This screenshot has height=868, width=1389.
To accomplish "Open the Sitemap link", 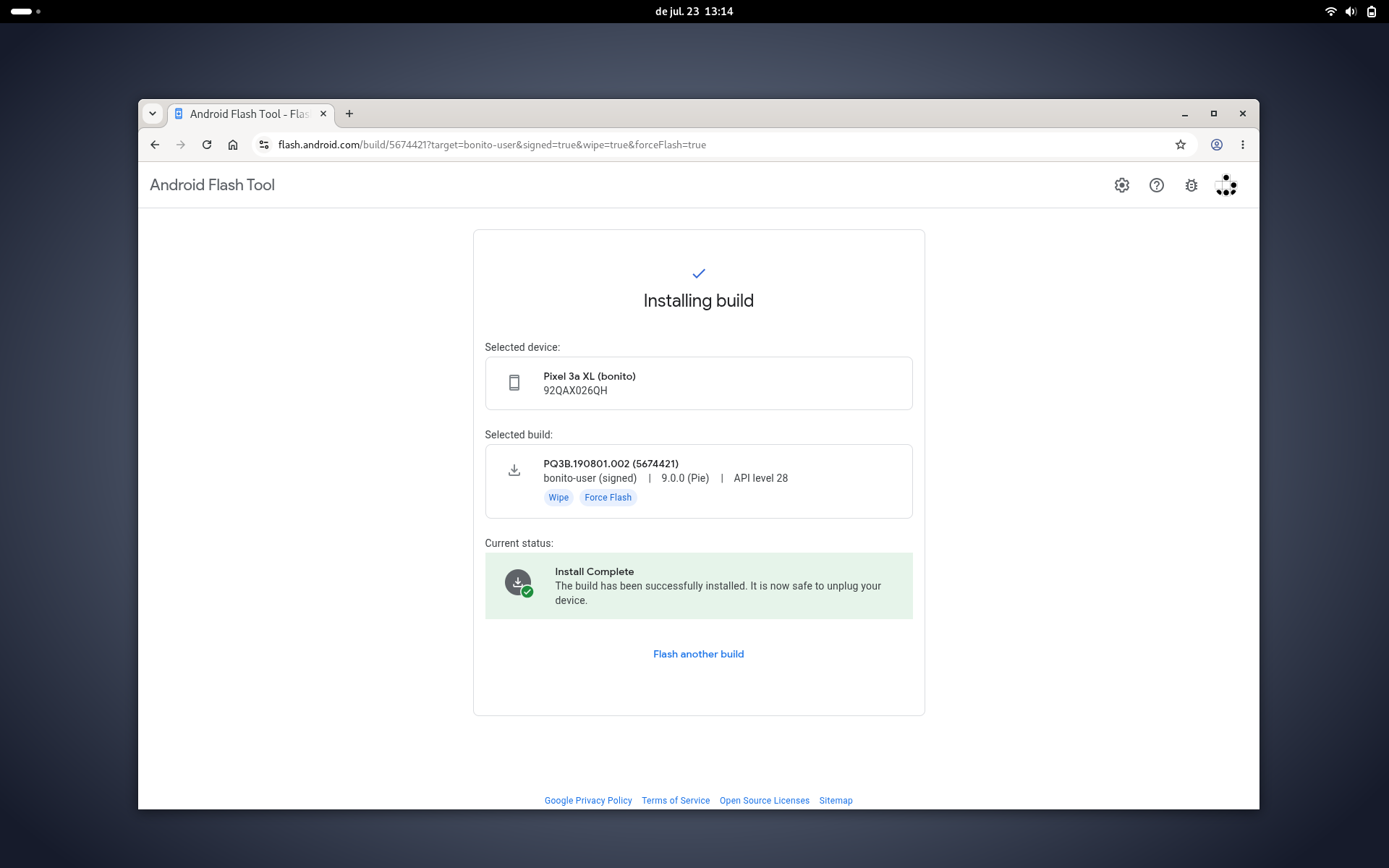I will pyautogui.click(x=836, y=801).
